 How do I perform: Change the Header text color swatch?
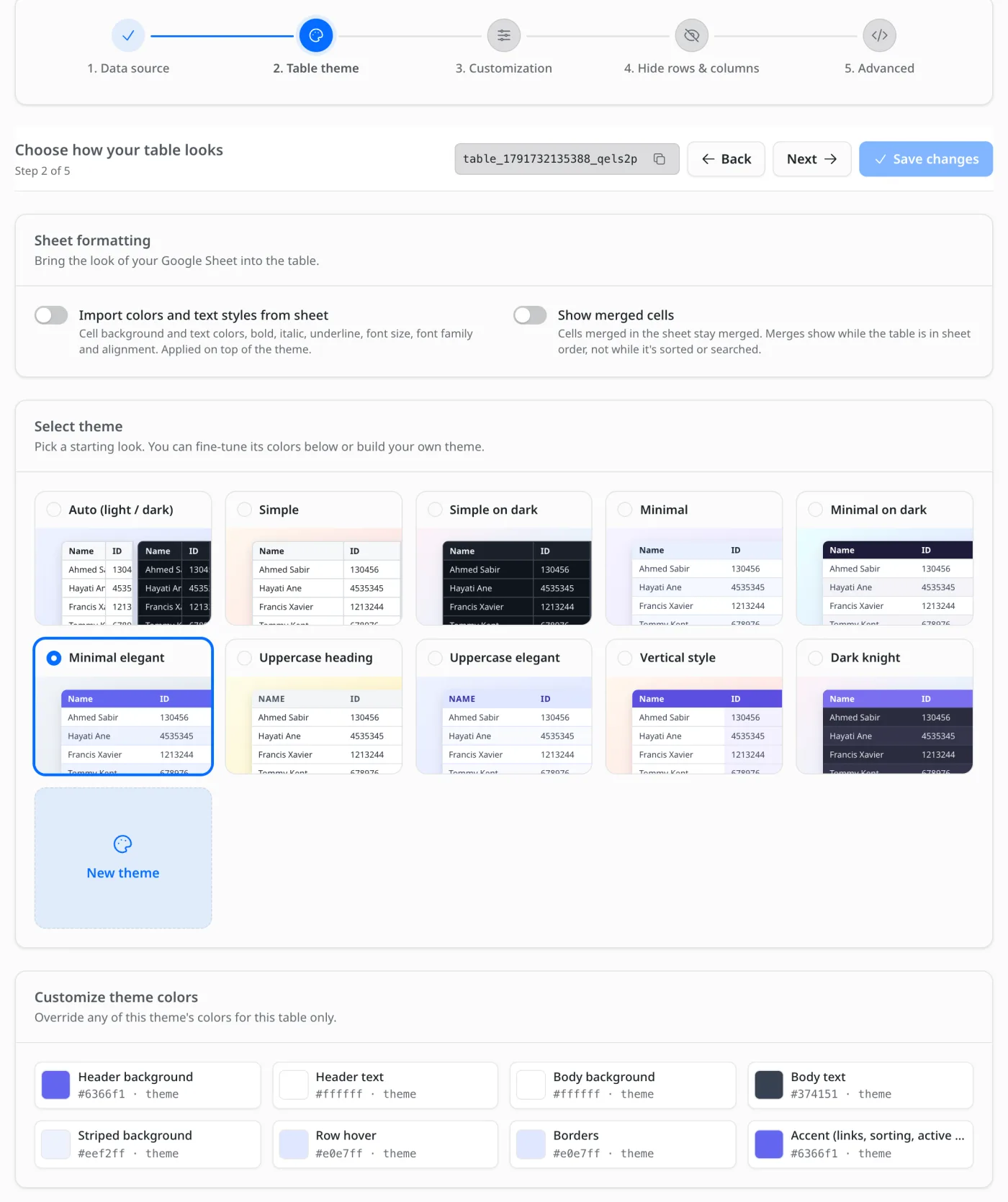point(293,1085)
